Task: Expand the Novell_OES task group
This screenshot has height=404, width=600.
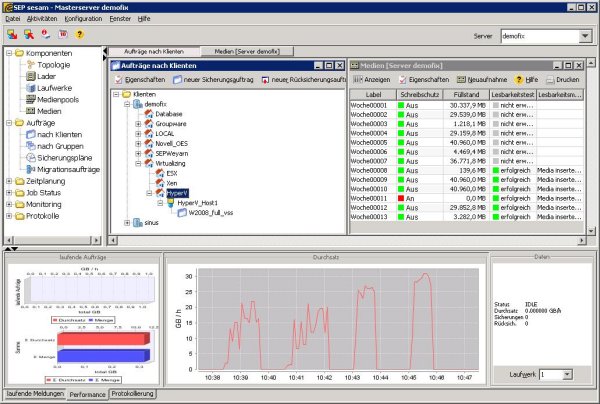Action: tap(138, 143)
